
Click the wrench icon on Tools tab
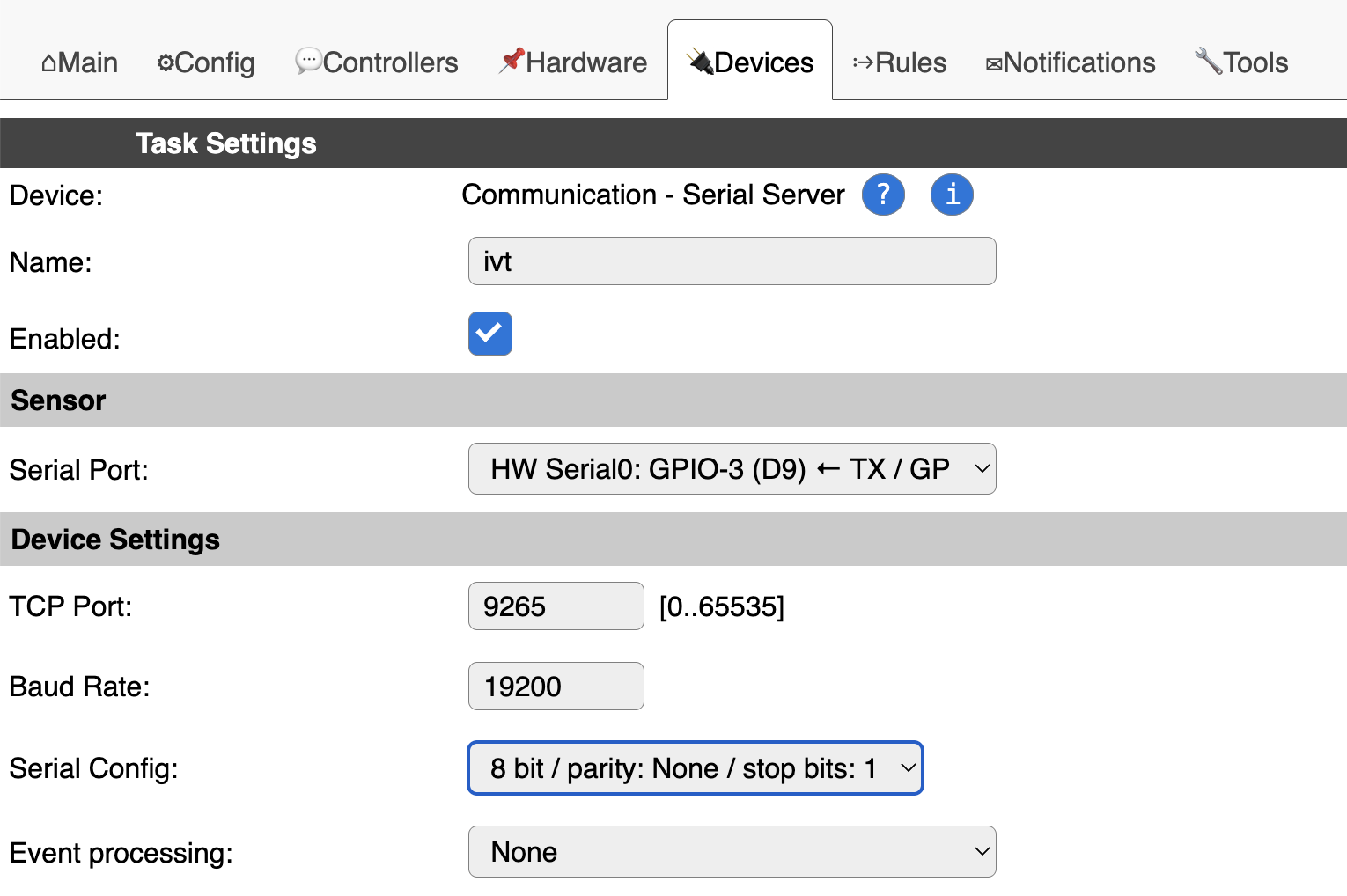click(x=1208, y=61)
